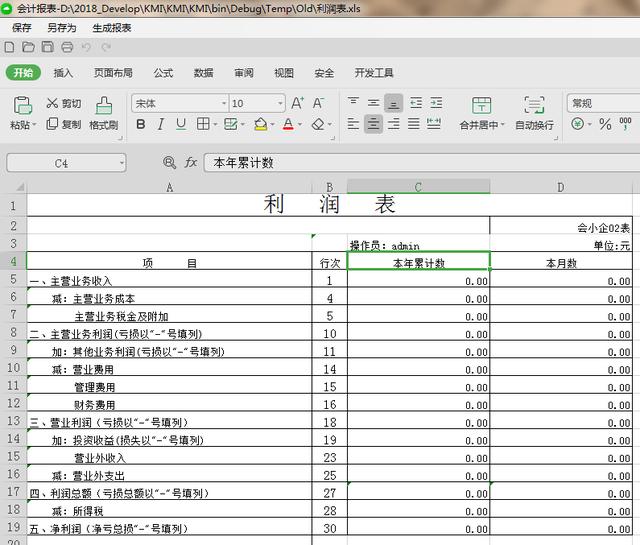Click the 保存 (Save) menu button
This screenshot has width=640, height=545.
[x=22, y=28]
